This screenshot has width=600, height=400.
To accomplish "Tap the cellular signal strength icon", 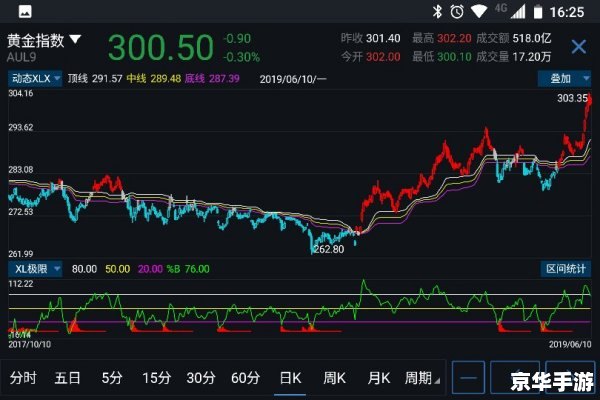I will [518, 12].
